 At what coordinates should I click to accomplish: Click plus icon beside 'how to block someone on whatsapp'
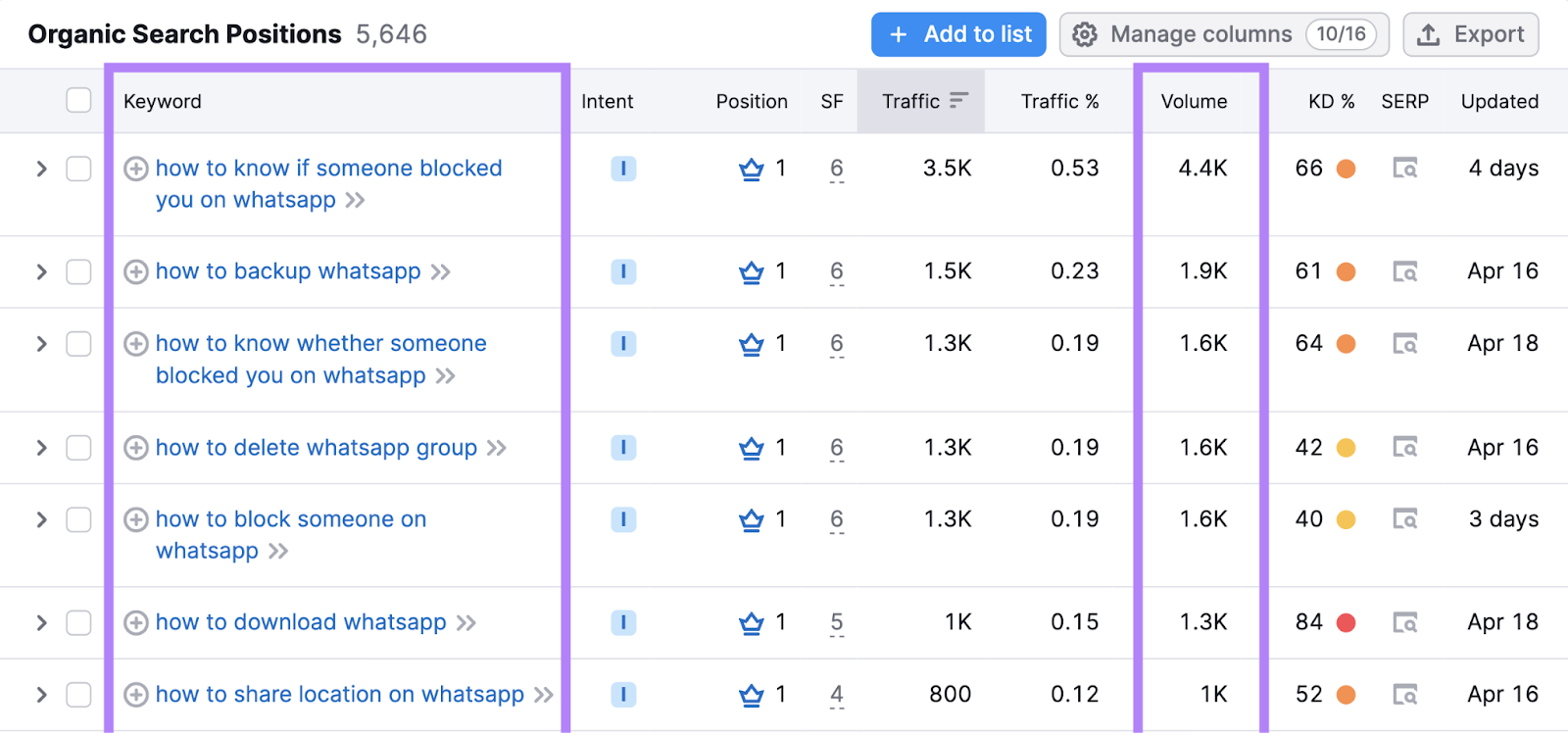click(136, 519)
